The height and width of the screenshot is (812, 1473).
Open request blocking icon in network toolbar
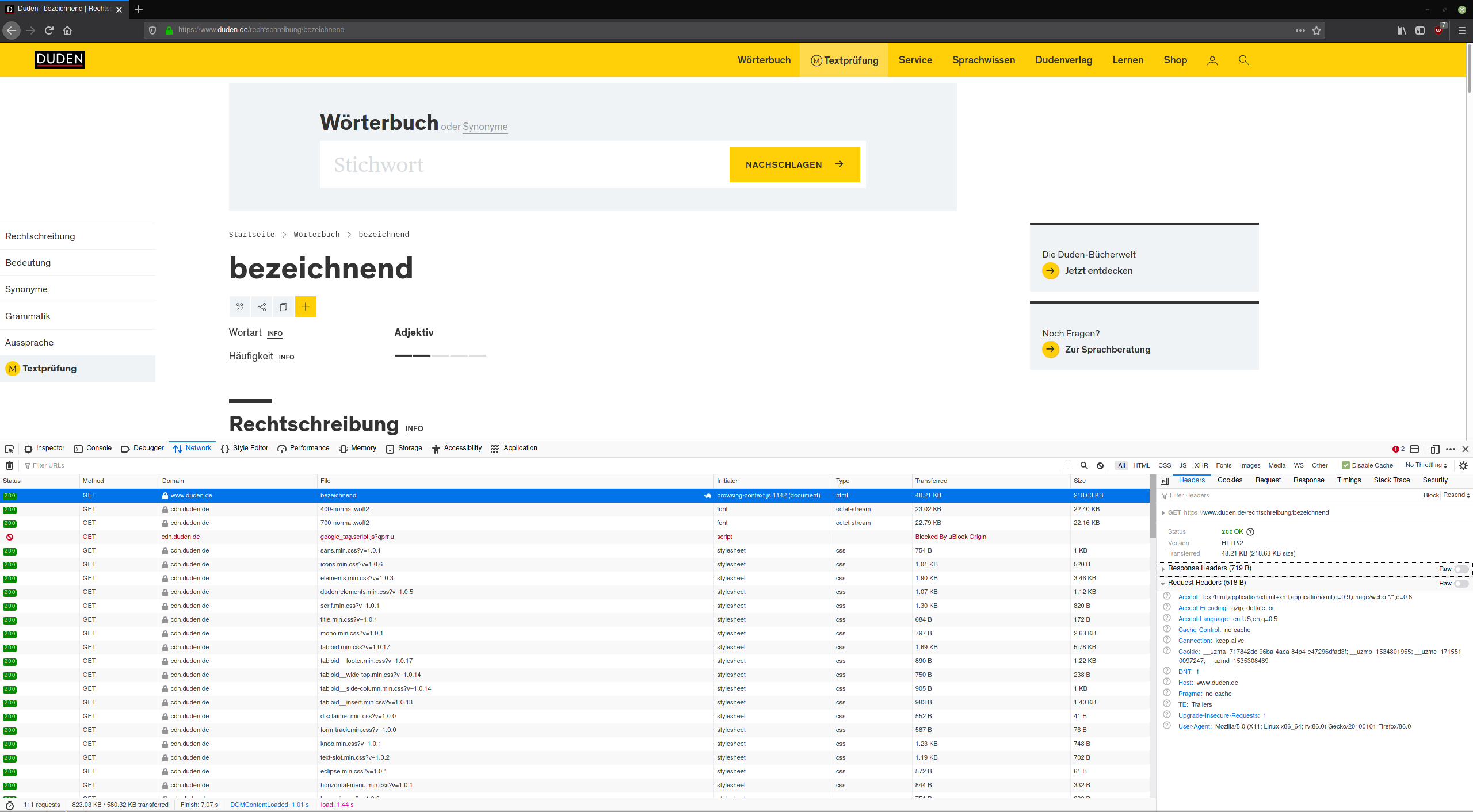coord(1100,465)
